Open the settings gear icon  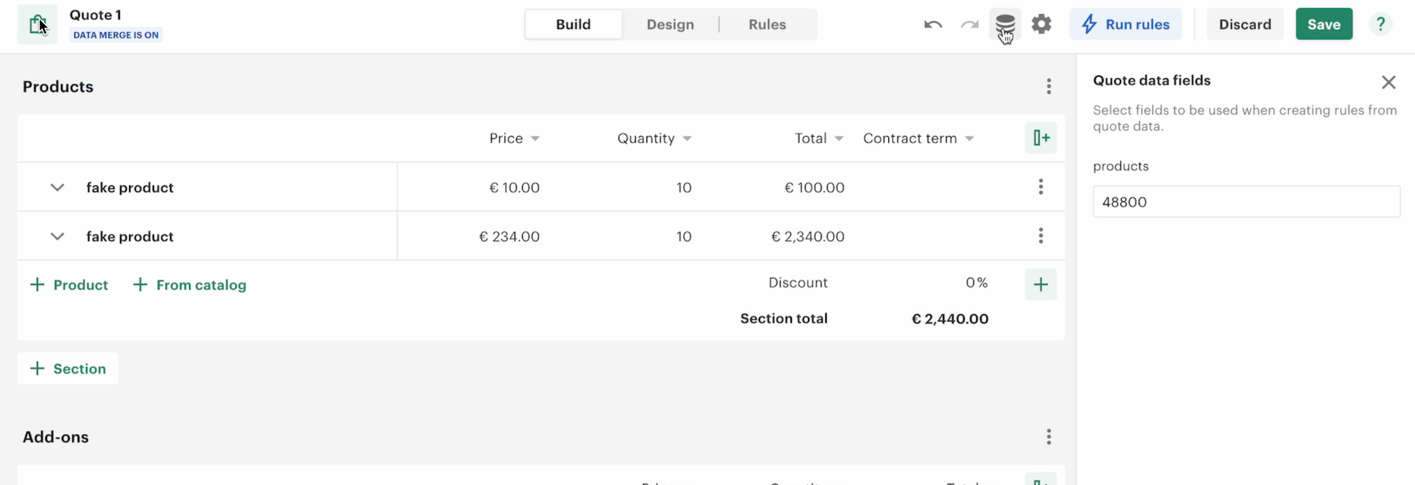tap(1041, 24)
